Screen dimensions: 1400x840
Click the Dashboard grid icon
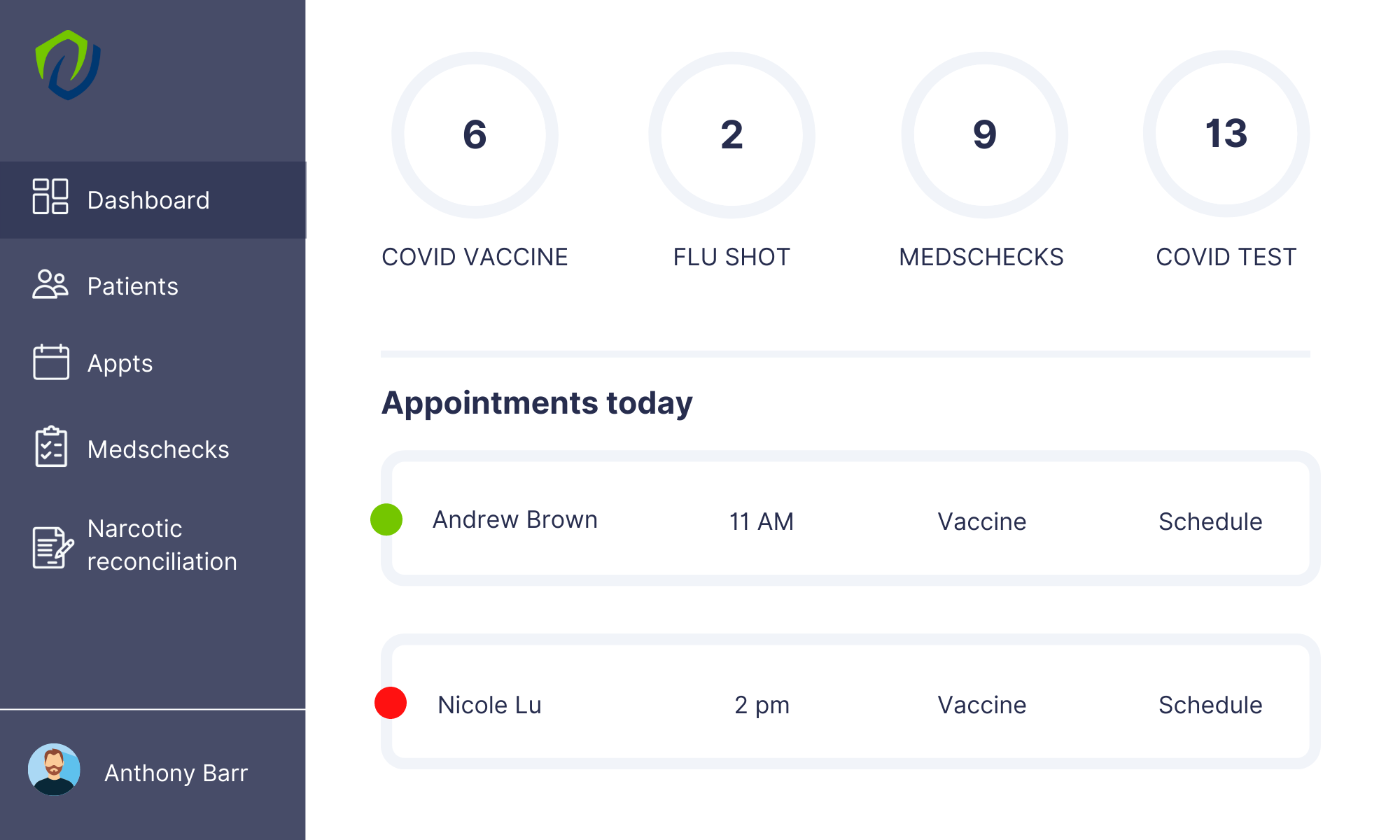[x=50, y=197]
